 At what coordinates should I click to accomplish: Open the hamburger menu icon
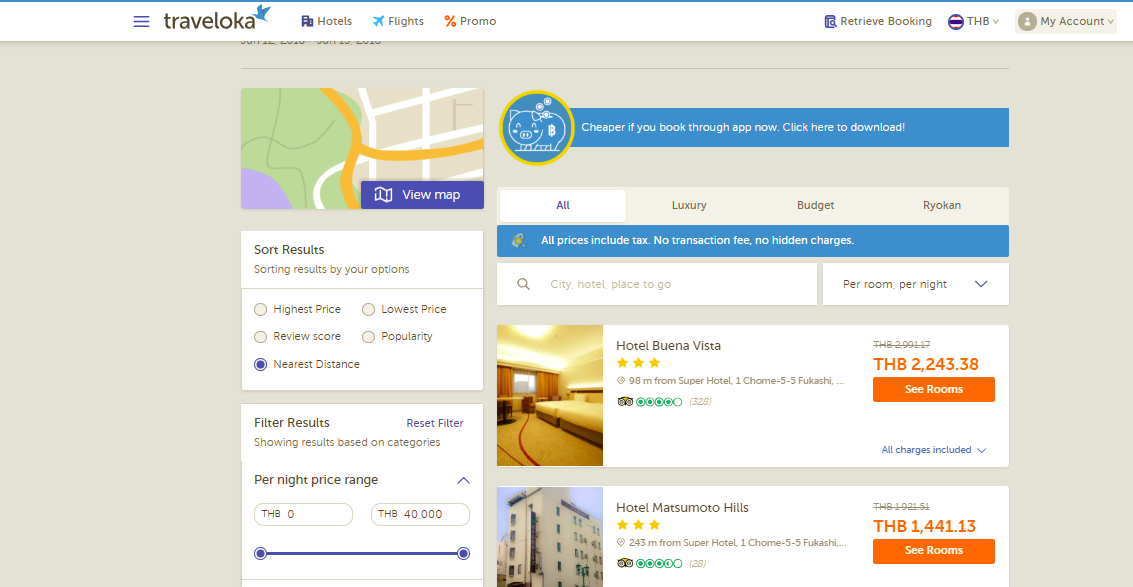(x=142, y=22)
